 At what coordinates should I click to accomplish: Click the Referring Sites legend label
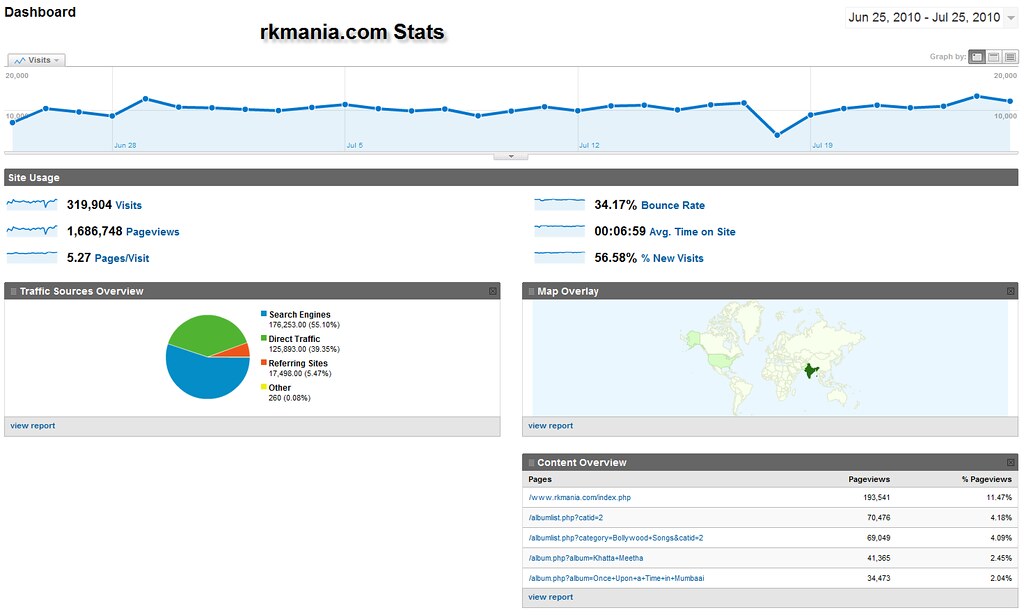pyautogui.click(x=298, y=363)
